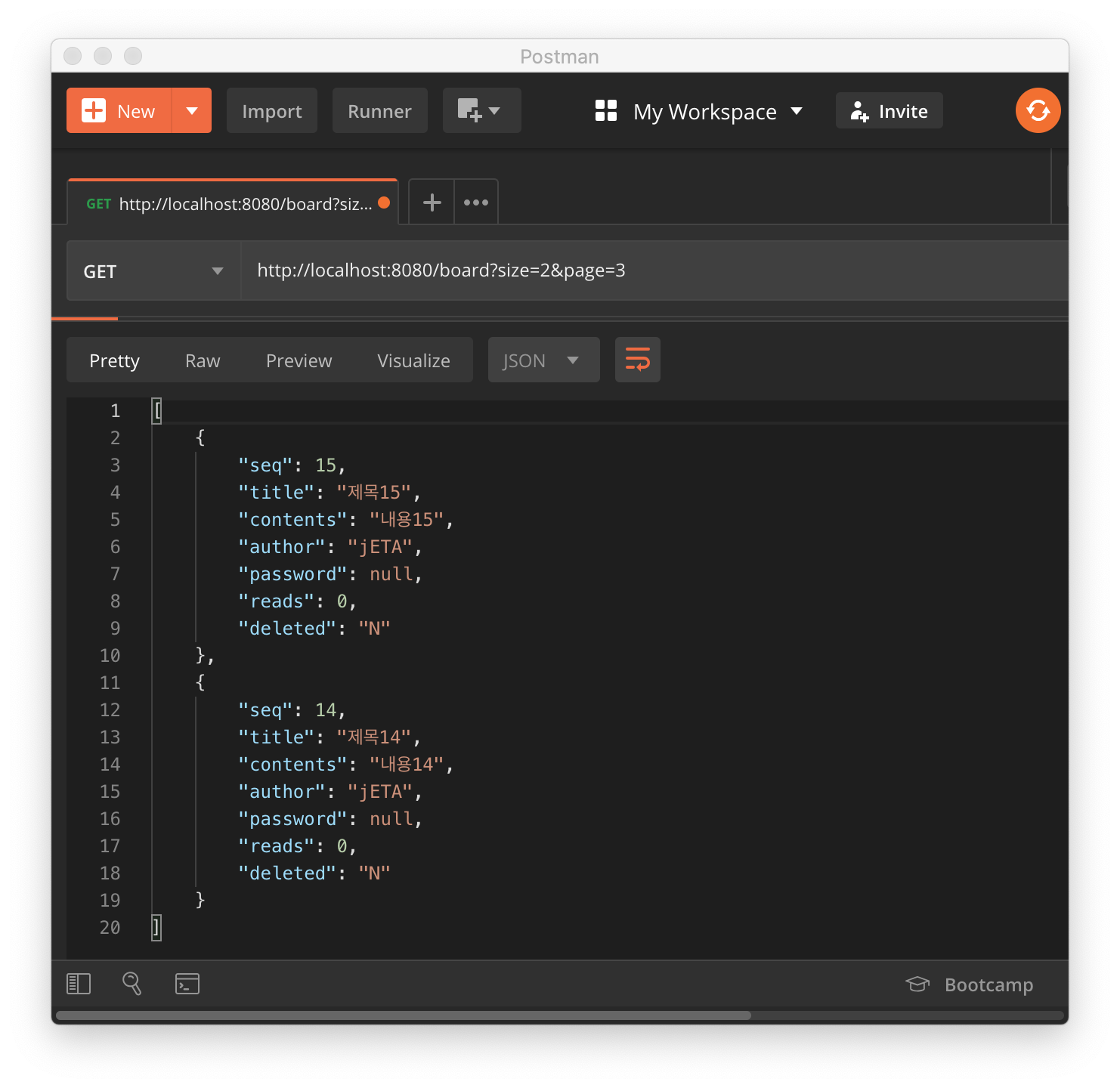Switch to Raw response view
This screenshot has height=1088, width=1120.
tap(203, 360)
